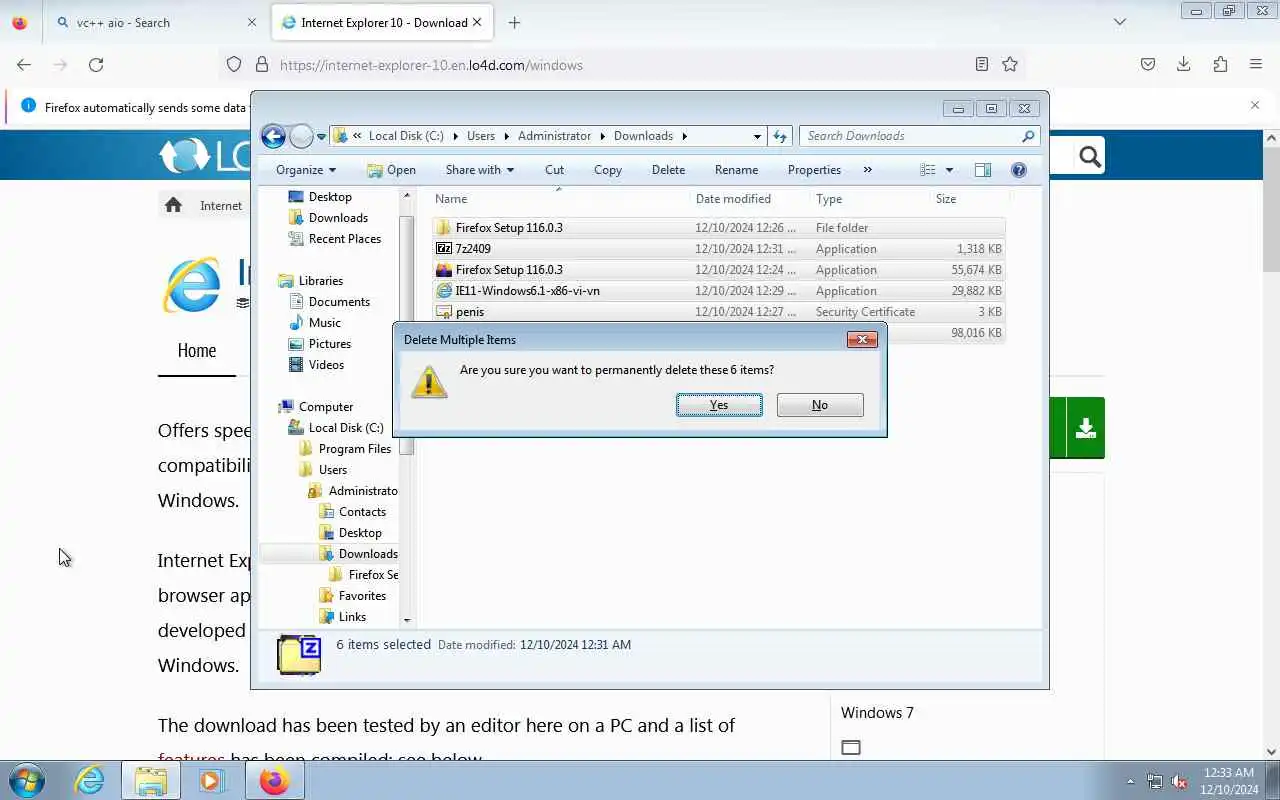Click Open in Explorer toolbar
This screenshot has height=800, width=1280.
point(391,170)
